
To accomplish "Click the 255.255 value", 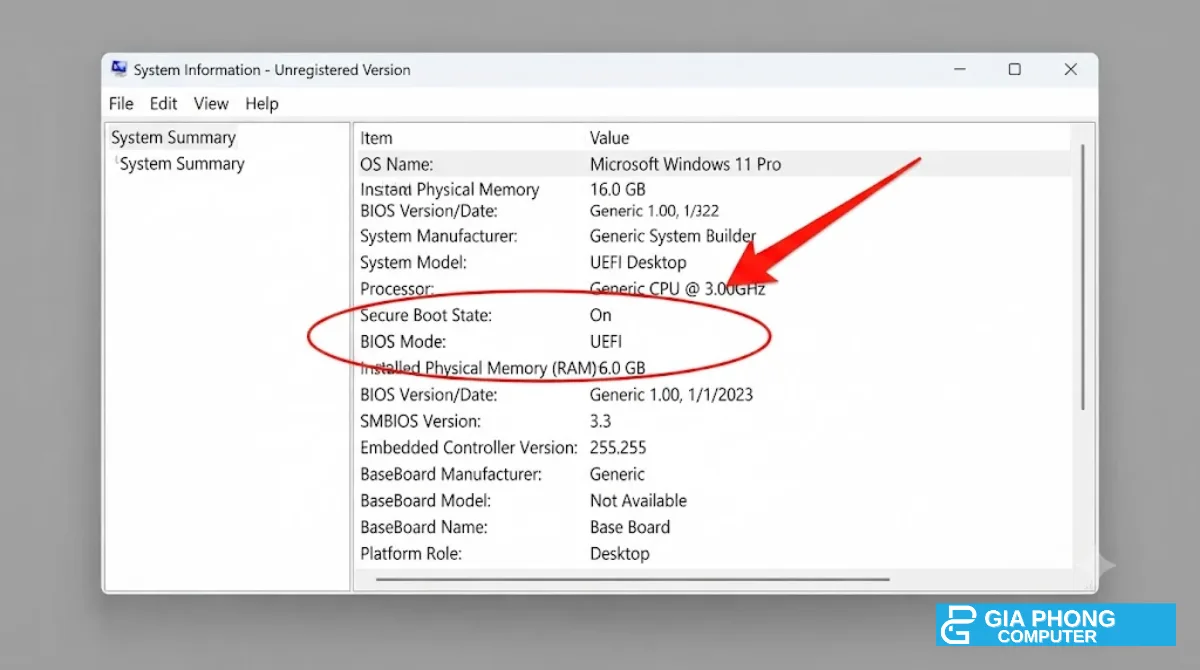I will click(617, 448).
